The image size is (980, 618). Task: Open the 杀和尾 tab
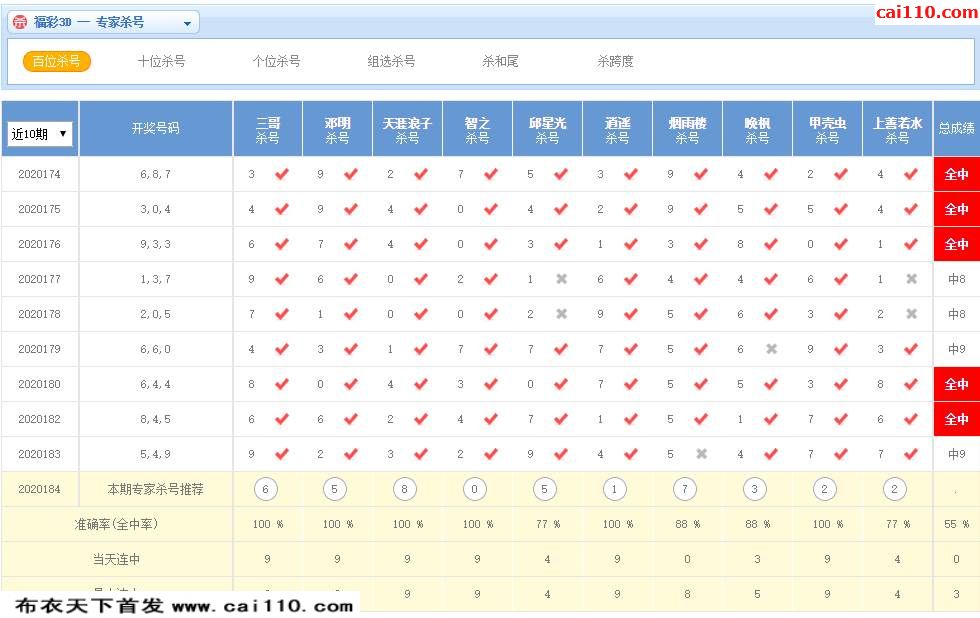(500, 61)
